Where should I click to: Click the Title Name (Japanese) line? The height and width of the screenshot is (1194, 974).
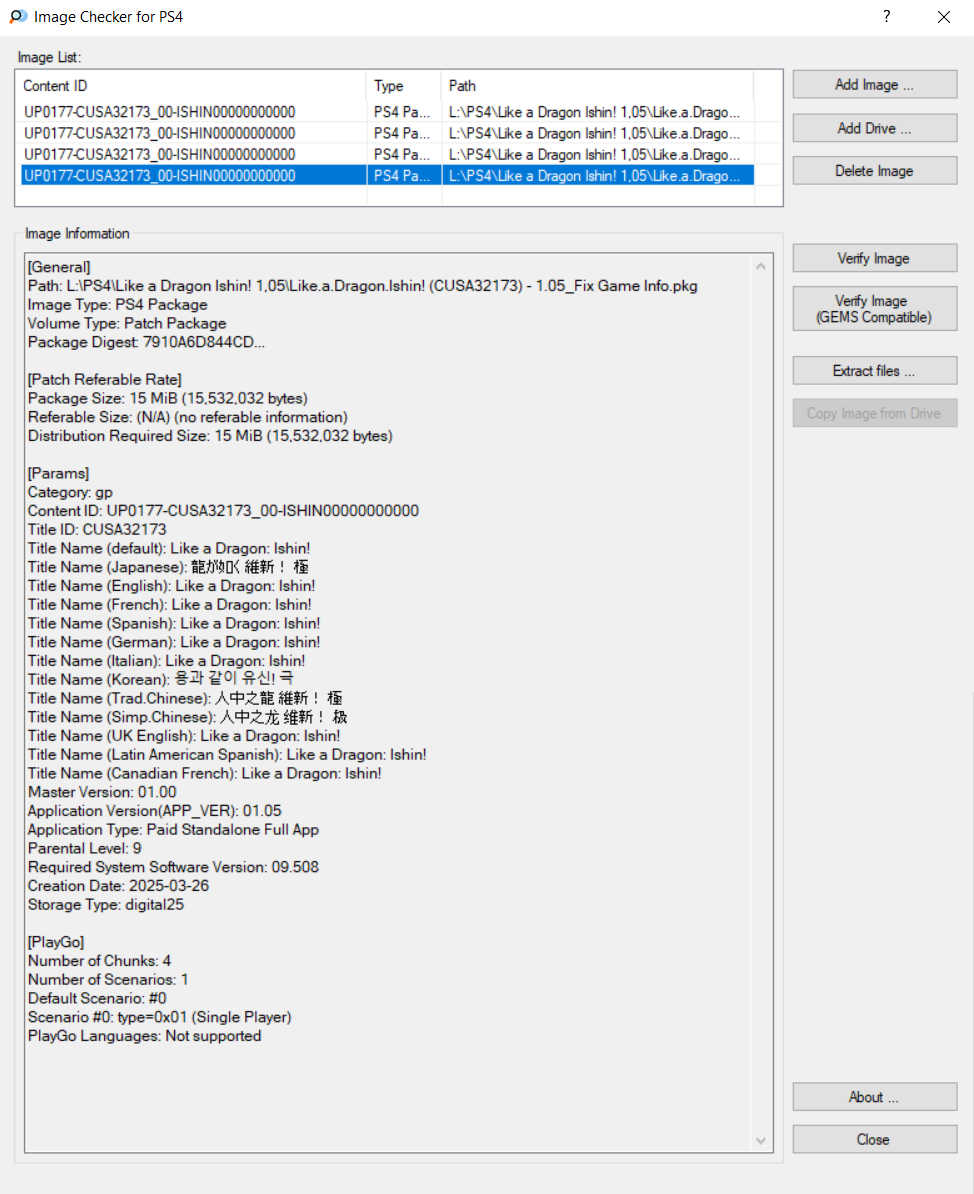(168, 567)
